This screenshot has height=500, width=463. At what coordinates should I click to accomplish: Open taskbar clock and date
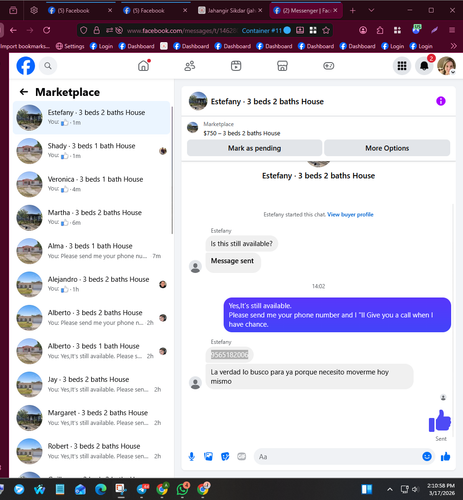441,489
